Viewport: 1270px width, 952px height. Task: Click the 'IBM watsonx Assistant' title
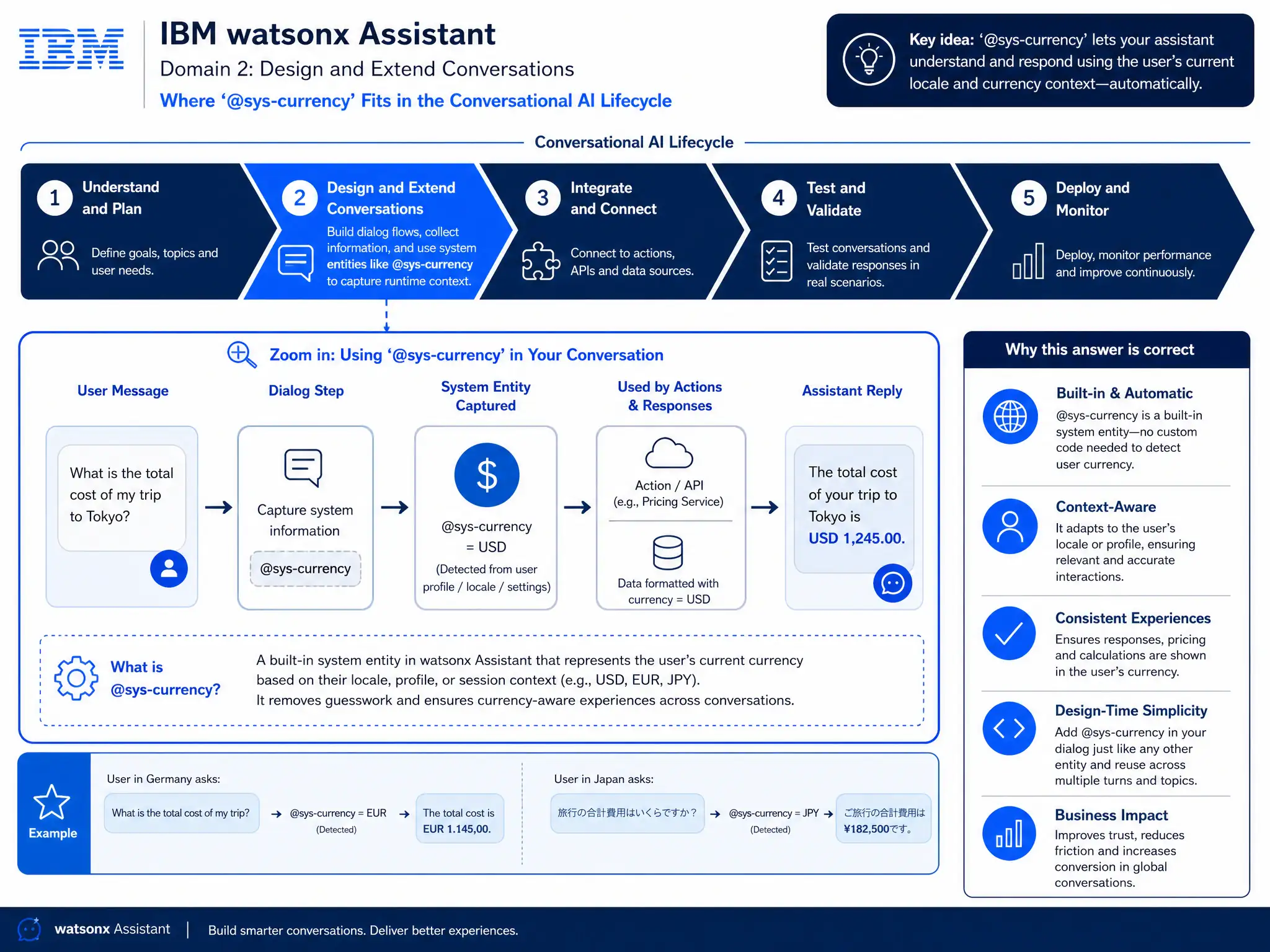tap(327, 33)
